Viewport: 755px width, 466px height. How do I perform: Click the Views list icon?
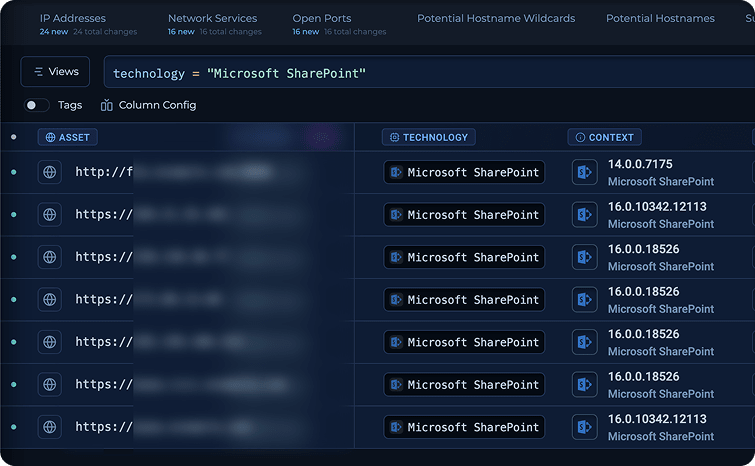pyautogui.click(x=39, y=72)
